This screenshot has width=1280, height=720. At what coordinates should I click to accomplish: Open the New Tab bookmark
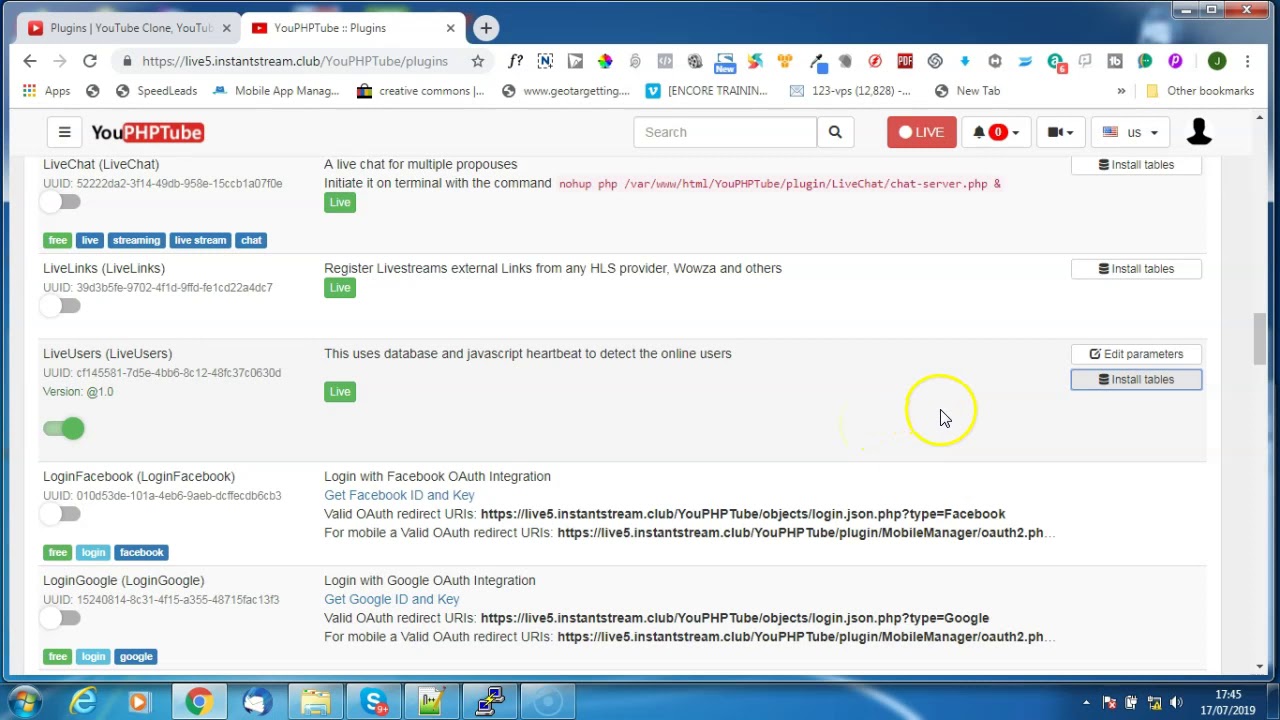[x=967, y=91]
